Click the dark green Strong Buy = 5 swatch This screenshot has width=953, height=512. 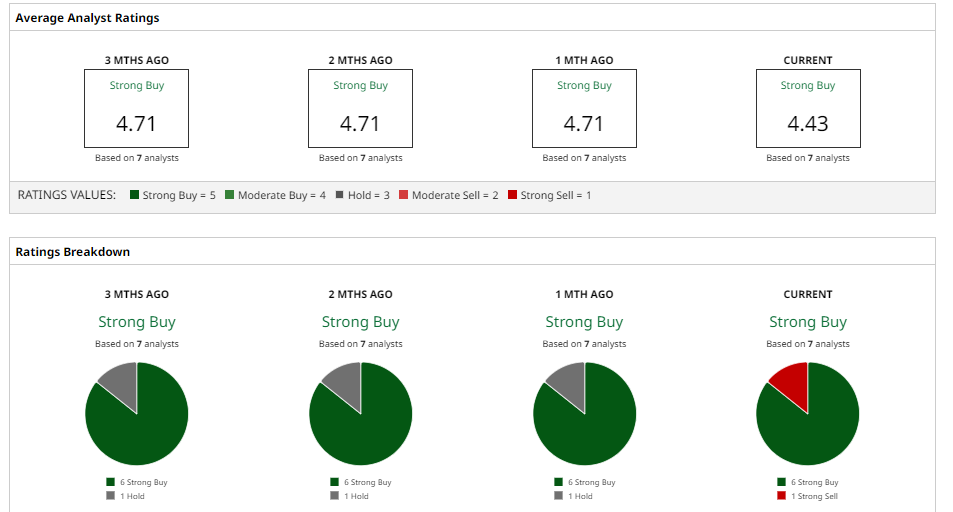tap(135, 196)
